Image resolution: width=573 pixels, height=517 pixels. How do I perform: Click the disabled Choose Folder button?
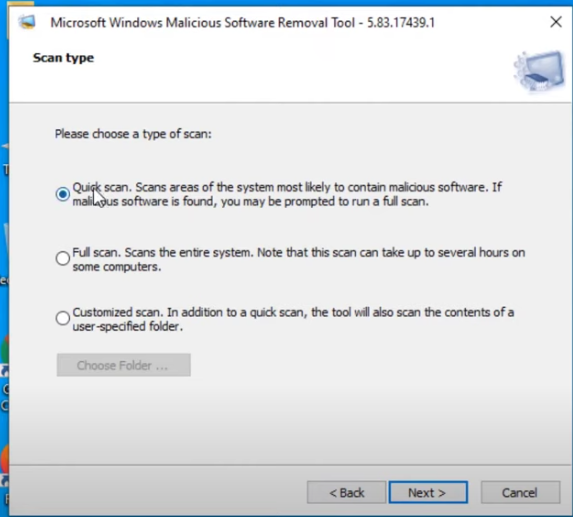[x=124, y=365]
